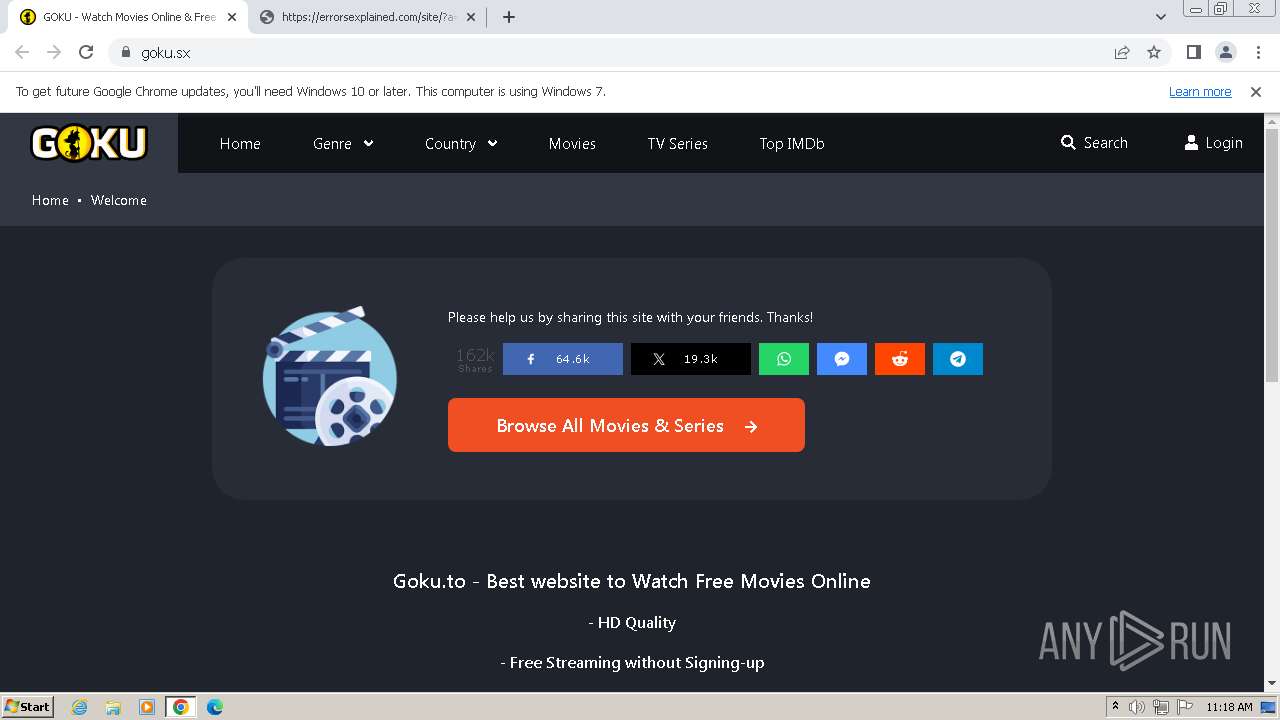Open Internet Explorer from taskbar

click(x=80, y=707)
